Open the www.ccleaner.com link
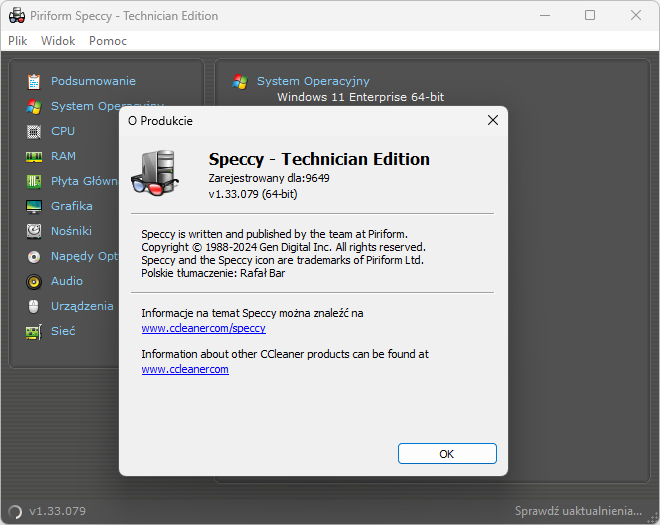Viewport: 660px width, 525px height. pyautogui.click(x=185, y=369)
